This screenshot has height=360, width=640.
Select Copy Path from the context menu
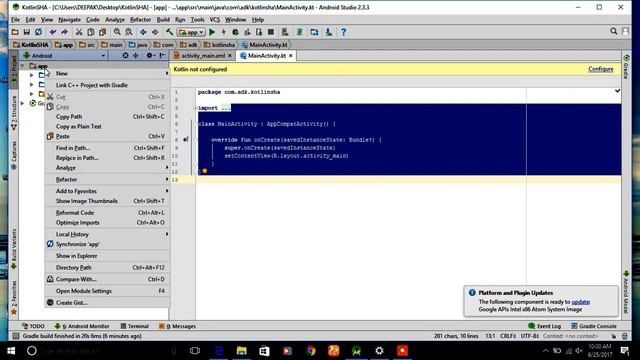coord(107,116)
